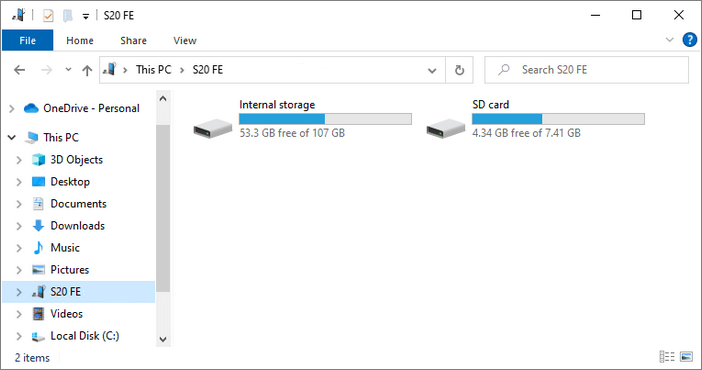Click This PC in the address bar

point(154,70)
